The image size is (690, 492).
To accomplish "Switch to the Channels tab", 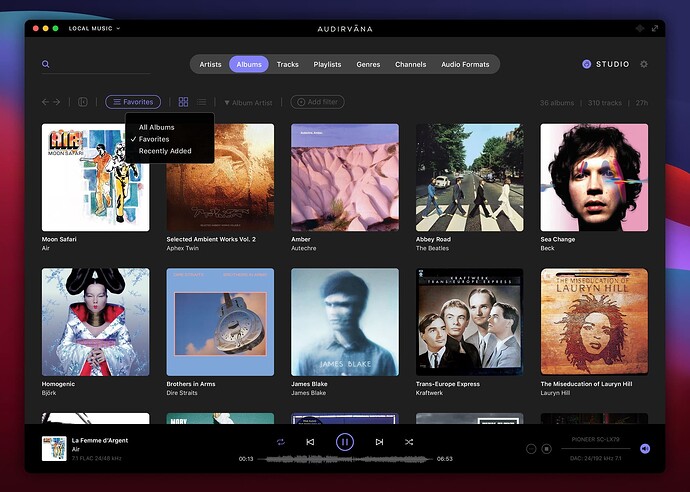I will 411,64.
